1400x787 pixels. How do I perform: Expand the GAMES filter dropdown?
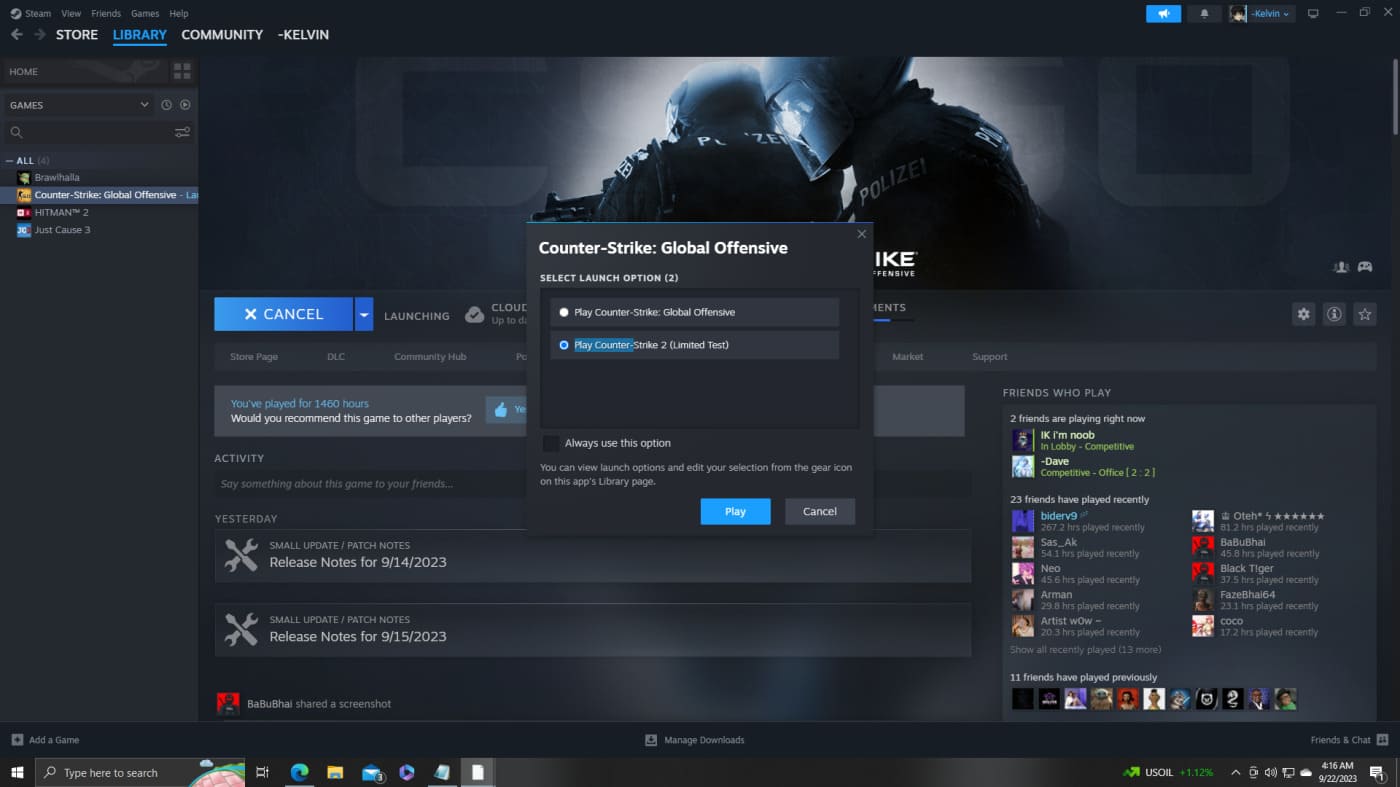(x=144, y=105)
